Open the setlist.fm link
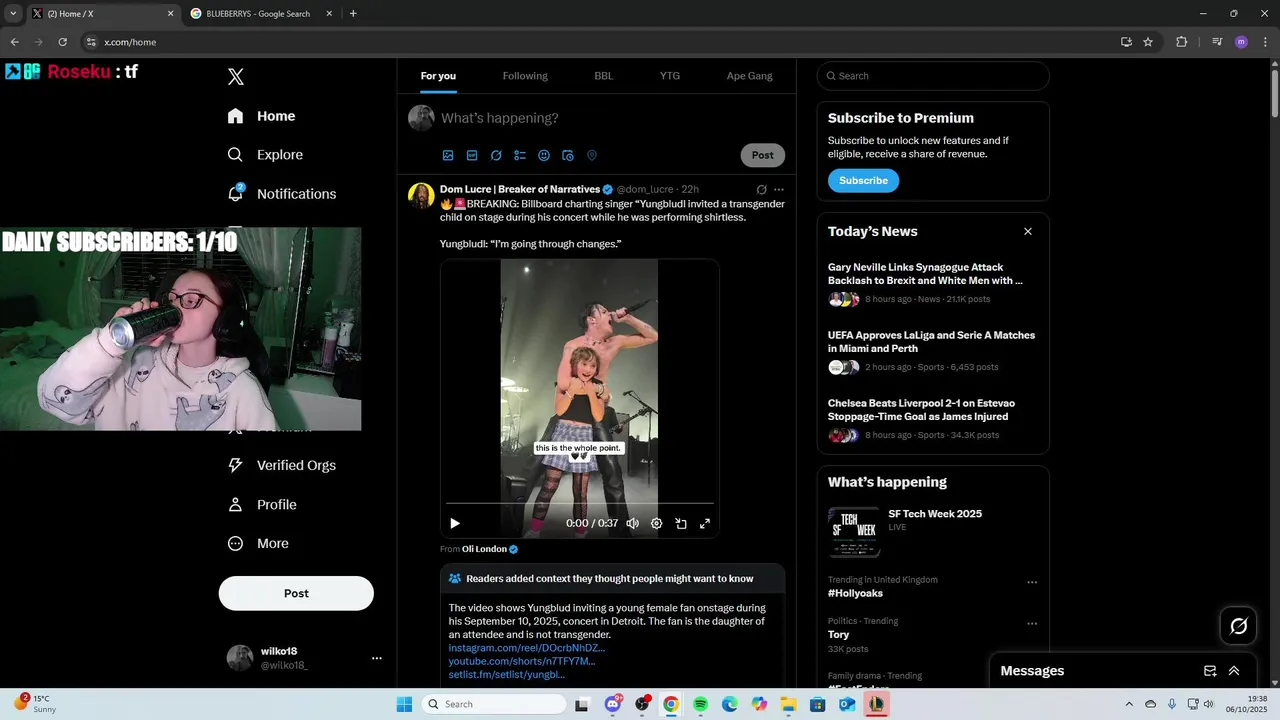The height and width of the screenshot is (720, 1280). [507, 675]
